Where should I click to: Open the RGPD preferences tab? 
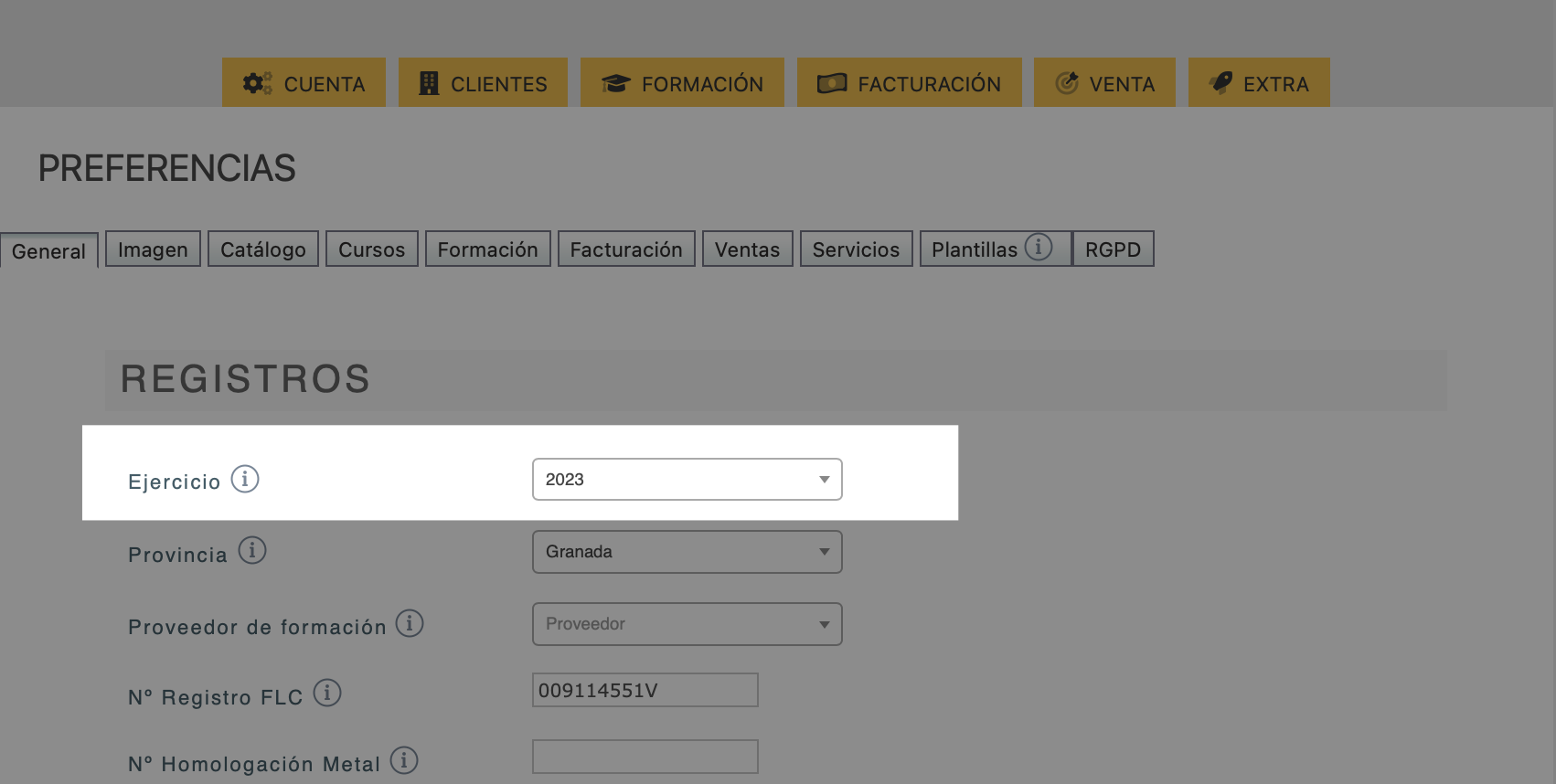pyautogui.click(x=1114, y=249)
